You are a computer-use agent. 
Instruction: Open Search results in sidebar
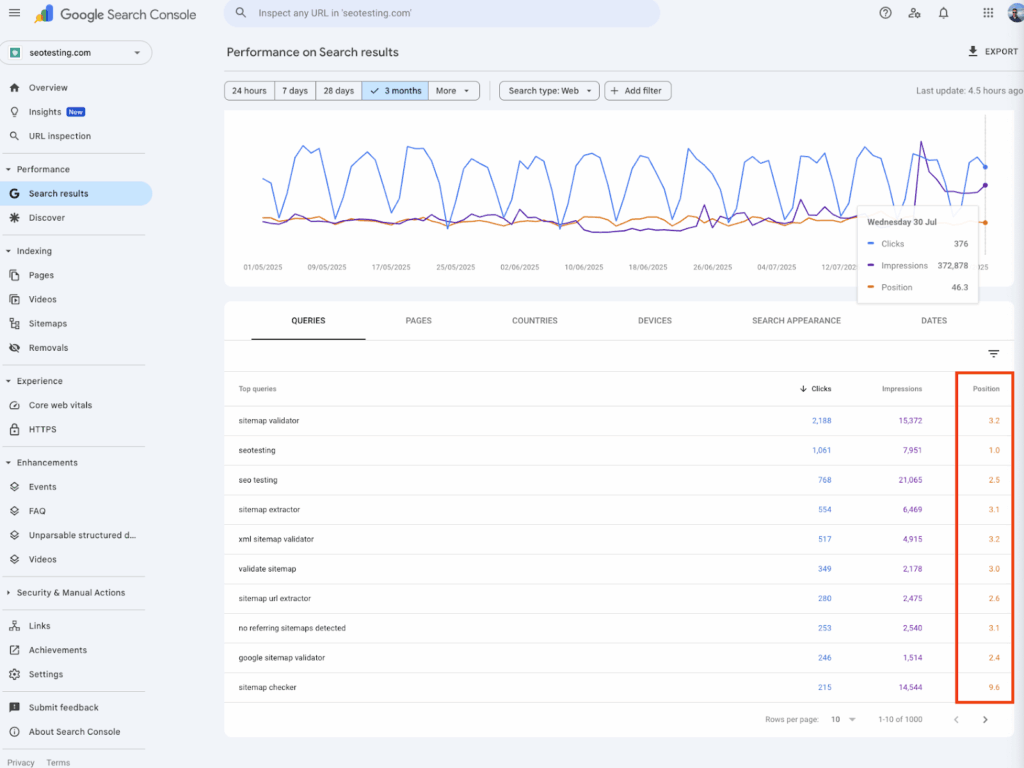(x=76, y=193)
